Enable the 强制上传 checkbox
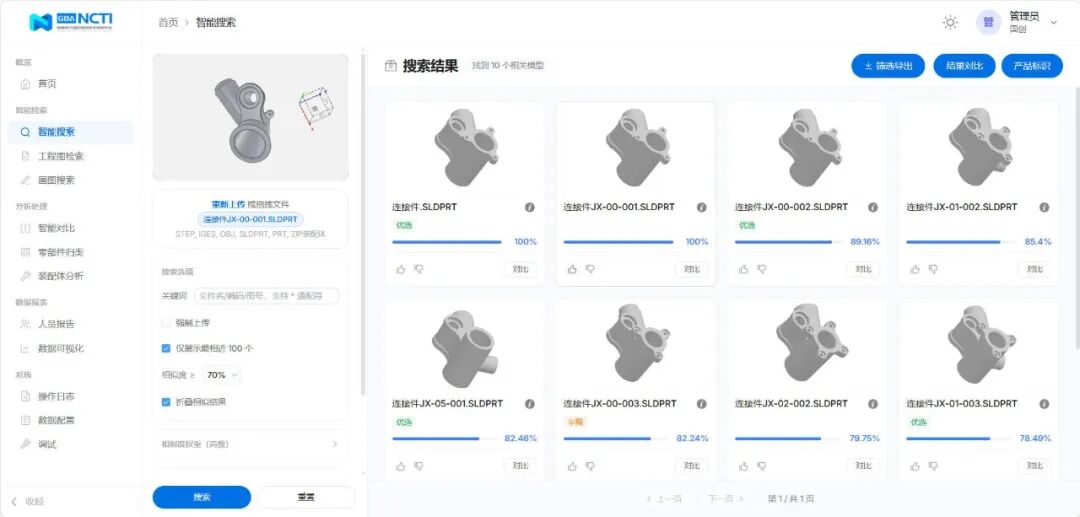 (x=165, y=322)
